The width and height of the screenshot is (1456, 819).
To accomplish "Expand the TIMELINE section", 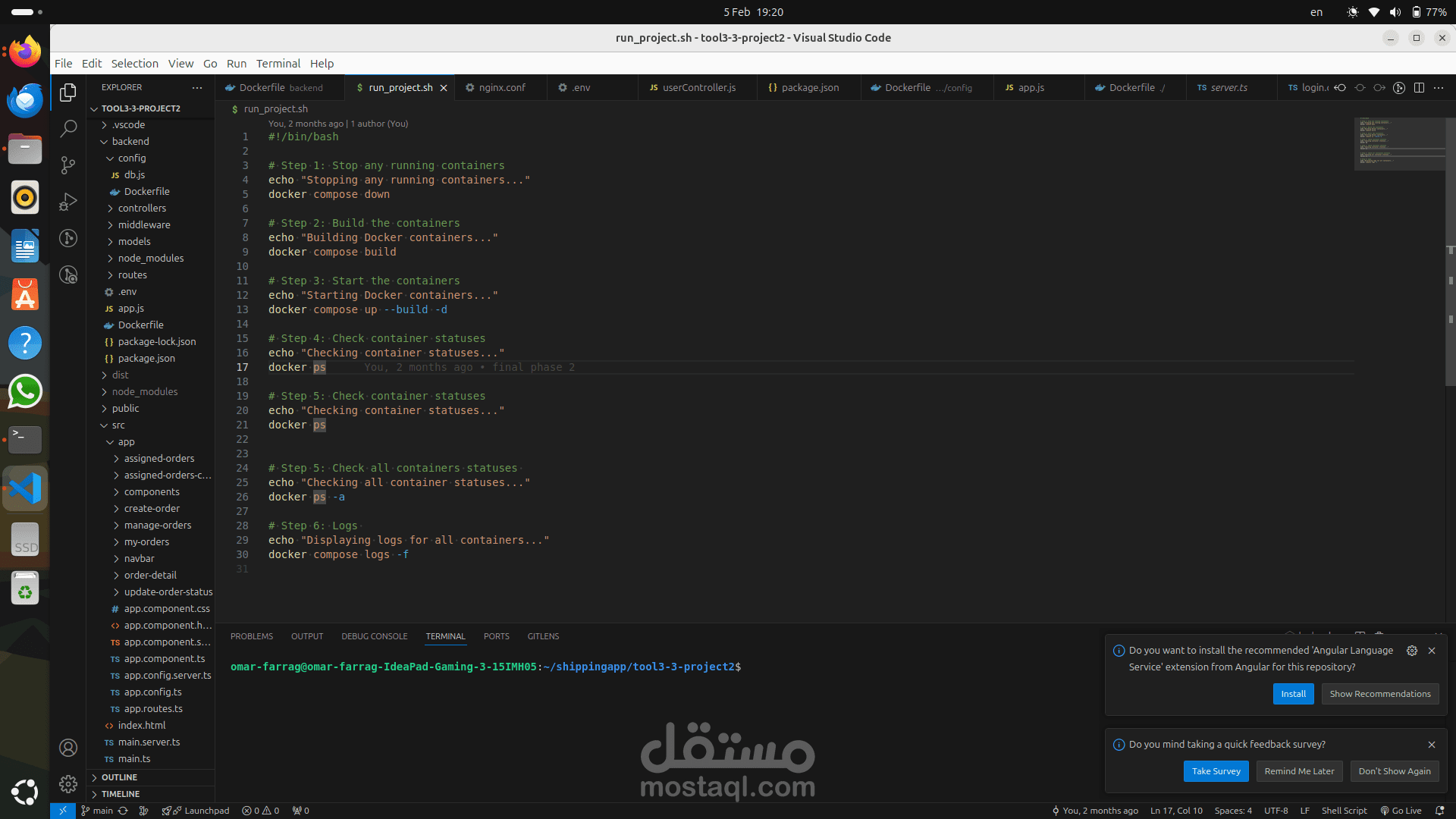I will (x=121, y=794).
